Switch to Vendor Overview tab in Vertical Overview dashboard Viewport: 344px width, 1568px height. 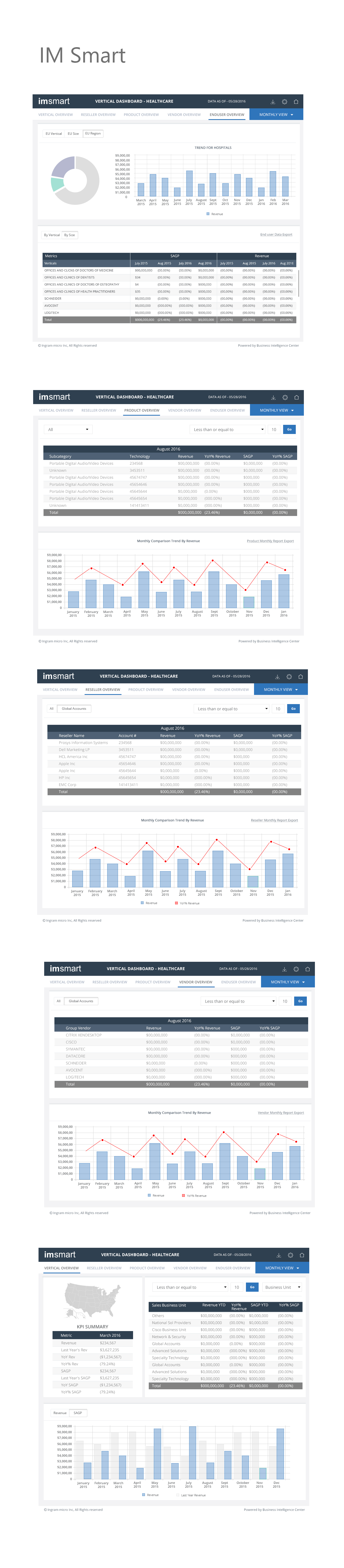click(x=190, y=1268)
